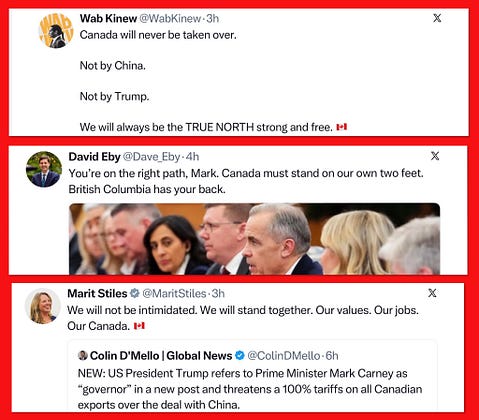Viewport: 479px width, 420px height.
Task: Click the Marit Stiles display name
Action: [x=97, y=293]
